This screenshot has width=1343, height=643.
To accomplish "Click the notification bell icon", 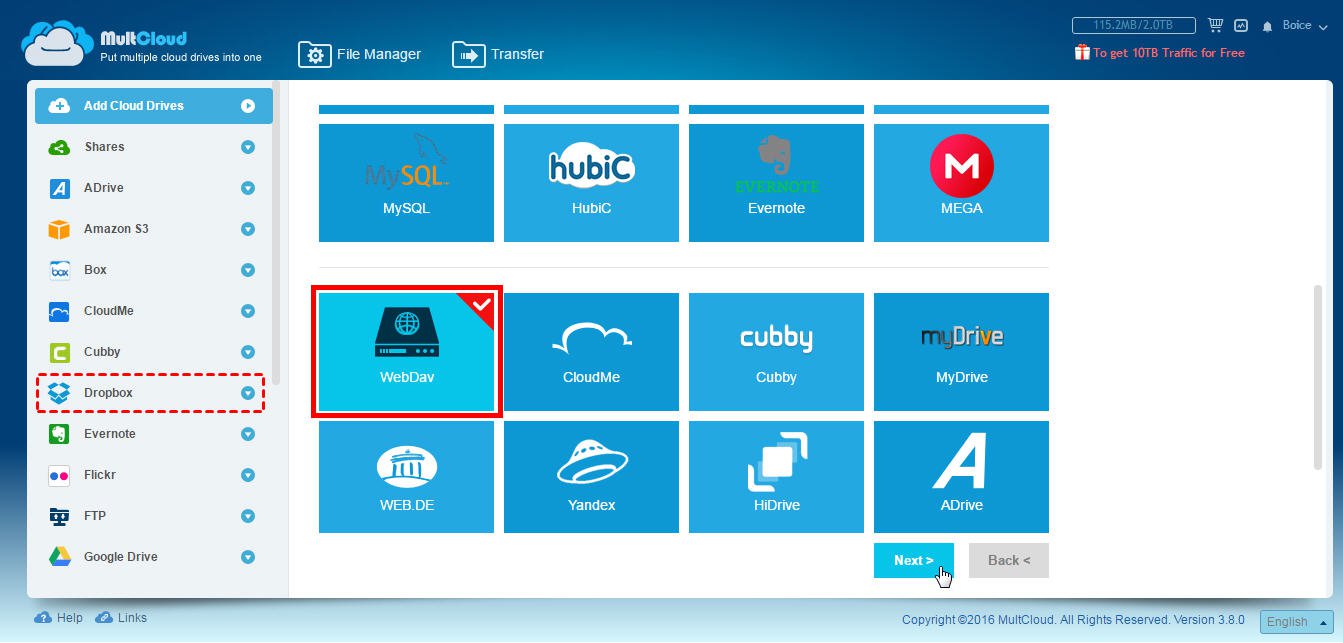I will tap(1267, 26).
